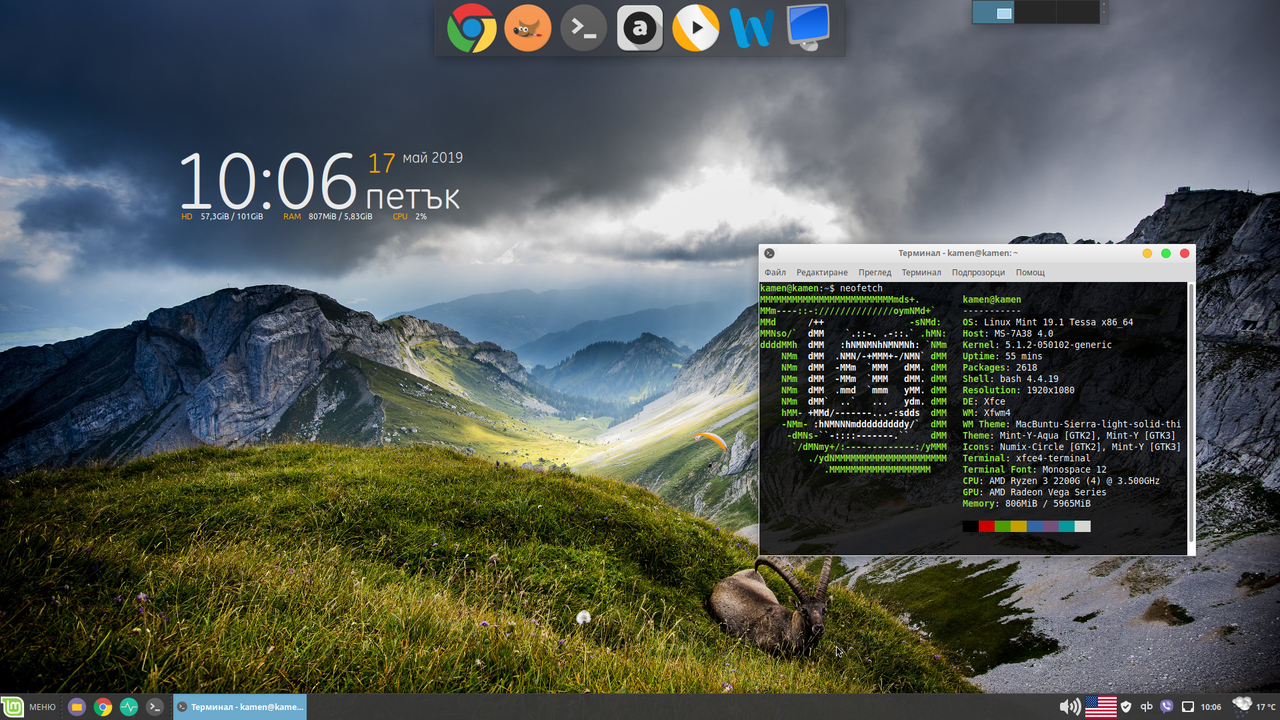Click the Shell: bash 4.4.19 line
Viewport: 1280px width, 720px height.
coord(1010,379)
